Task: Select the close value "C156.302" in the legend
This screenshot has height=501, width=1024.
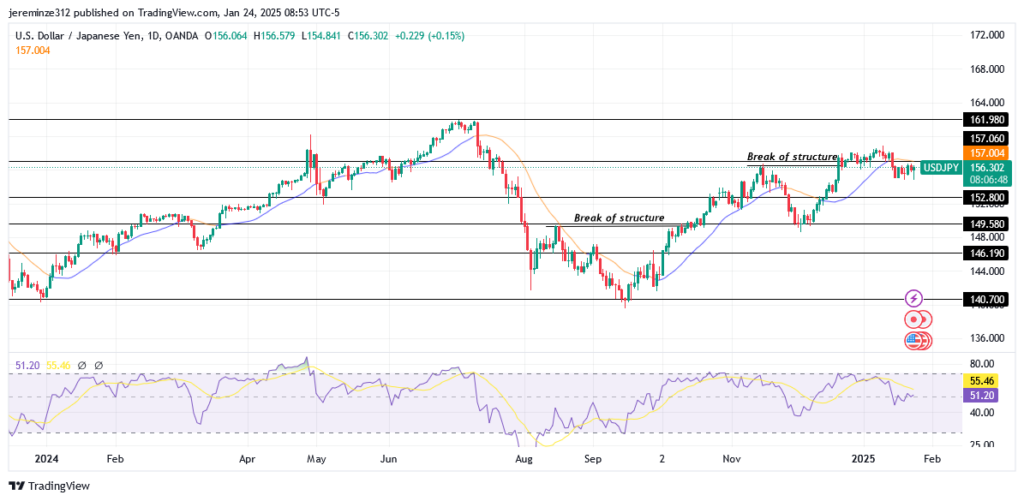Action: point(370,37)
